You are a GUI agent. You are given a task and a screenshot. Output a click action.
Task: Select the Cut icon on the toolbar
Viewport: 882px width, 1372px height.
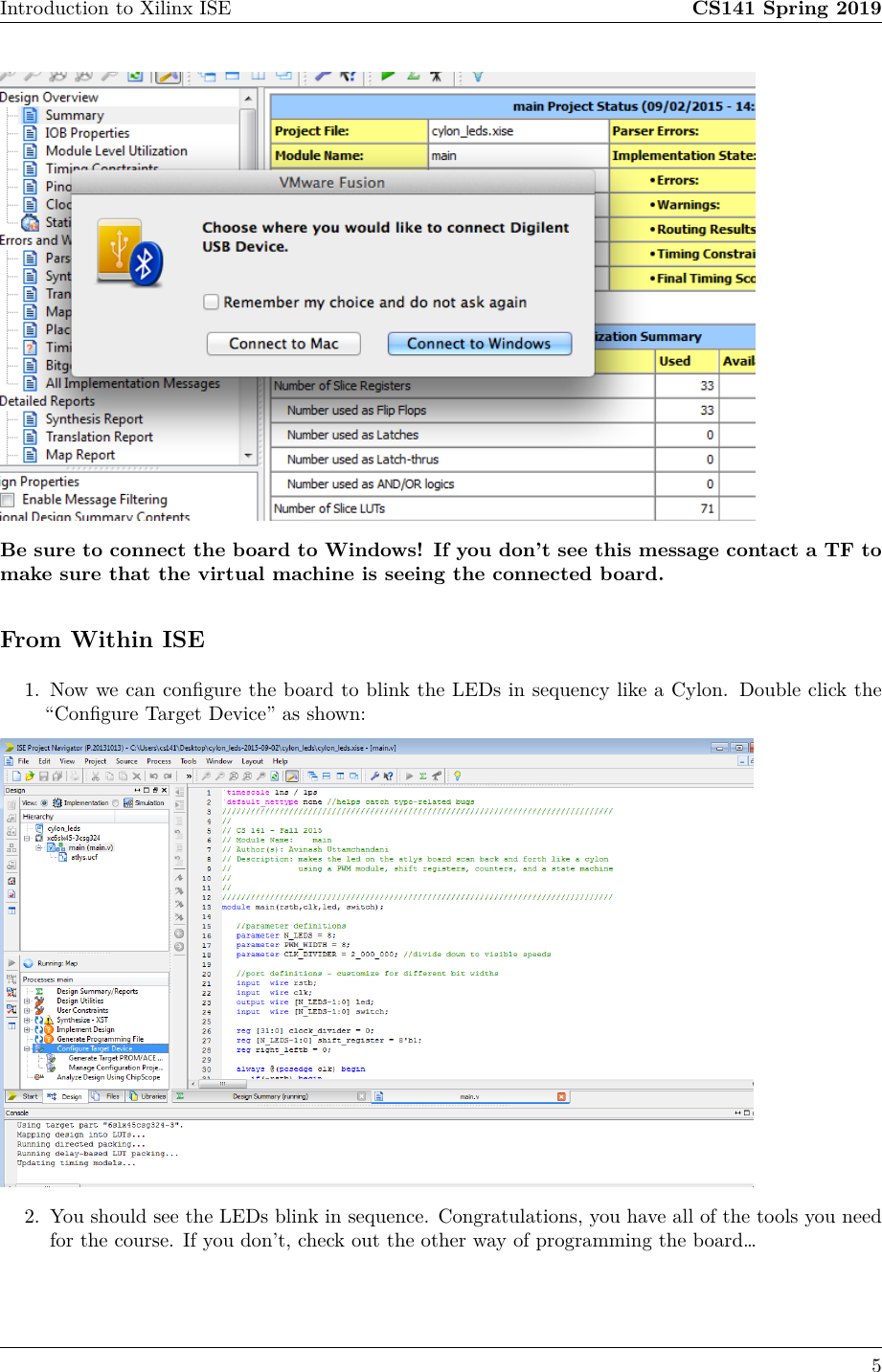pos(96,776)
